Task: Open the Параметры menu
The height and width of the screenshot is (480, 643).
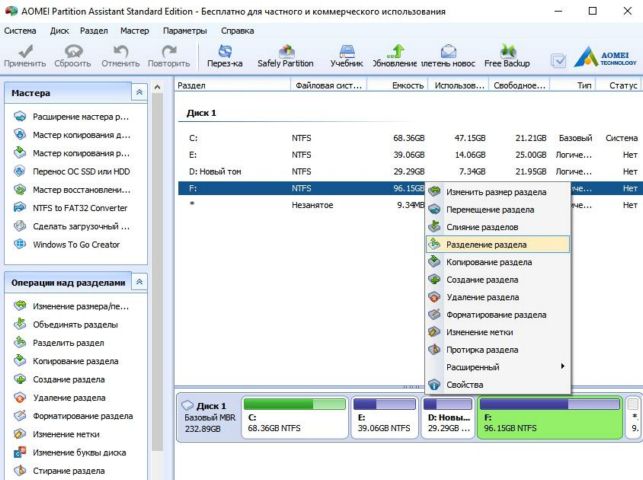Action: click(185, 31)
